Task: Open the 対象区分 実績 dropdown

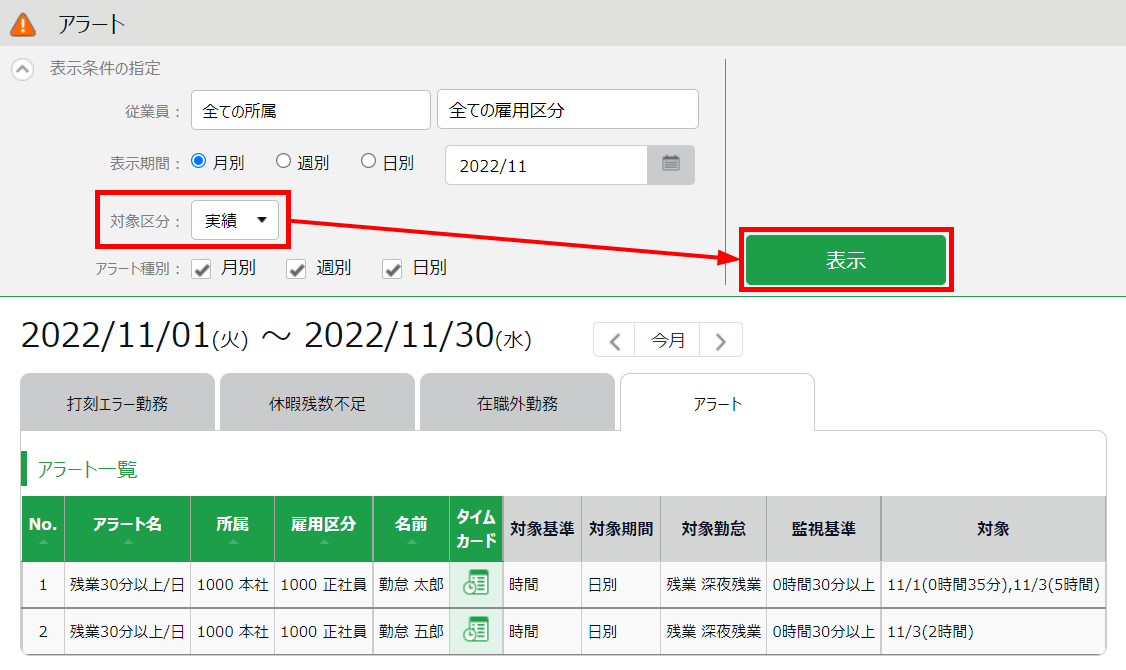Action: point(235,221)
